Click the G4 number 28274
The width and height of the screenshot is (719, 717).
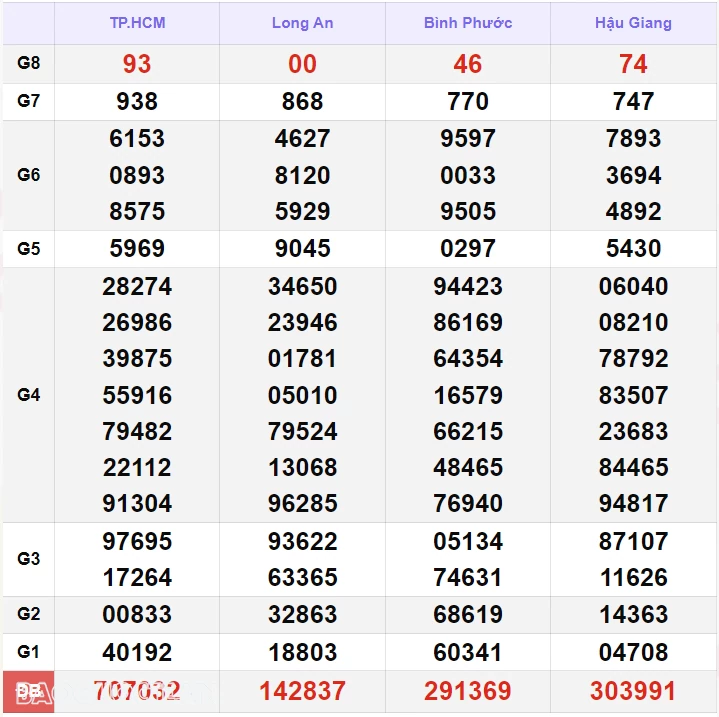[x=137, y=287]
